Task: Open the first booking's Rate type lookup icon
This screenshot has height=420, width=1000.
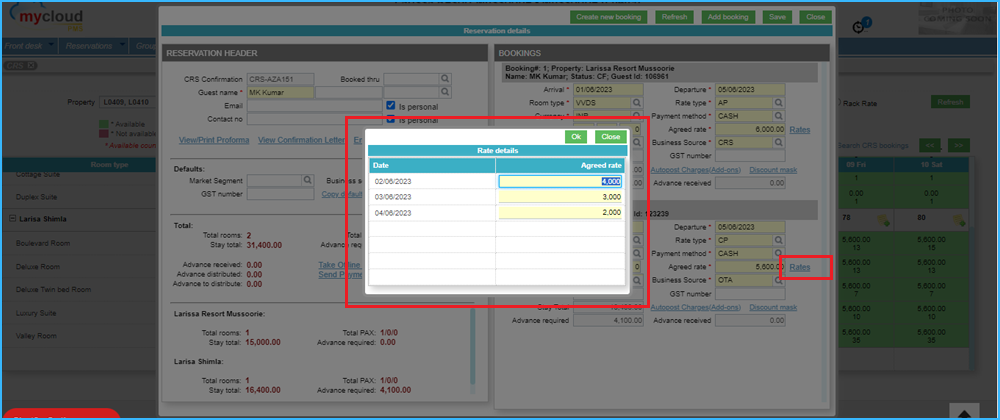Action: click(777, 102)
